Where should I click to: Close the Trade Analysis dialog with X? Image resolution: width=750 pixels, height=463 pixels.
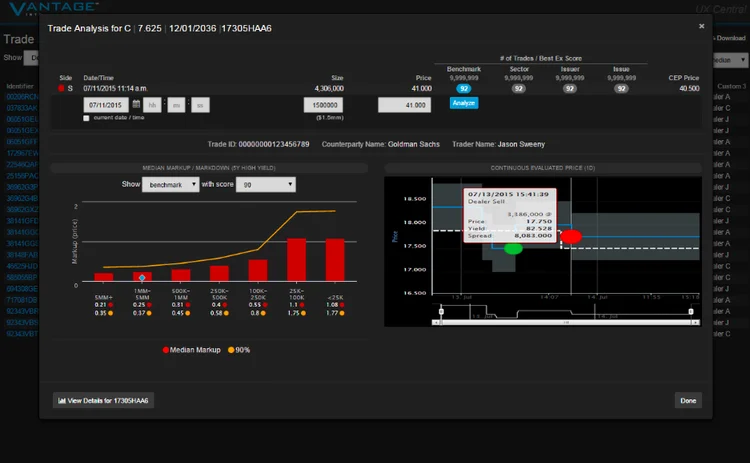coord(702,26)
